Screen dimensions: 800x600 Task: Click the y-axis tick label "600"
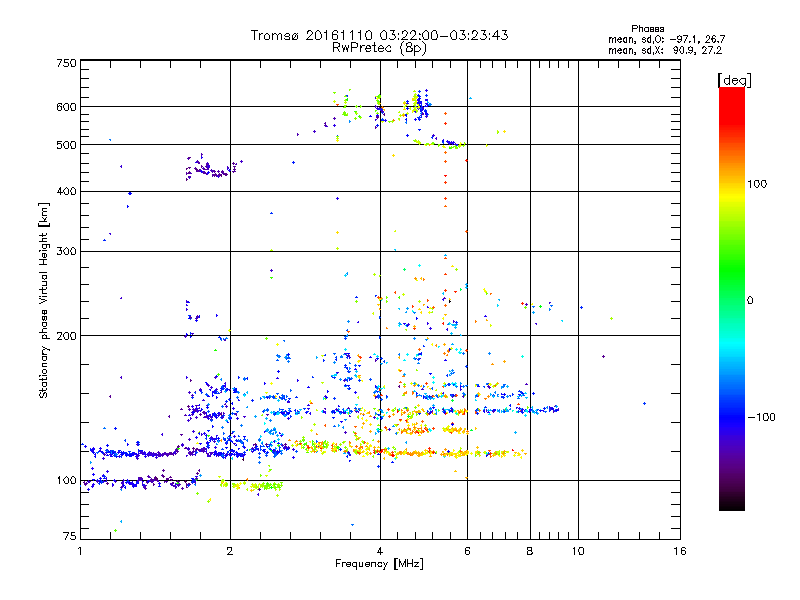tap(67, 107)
